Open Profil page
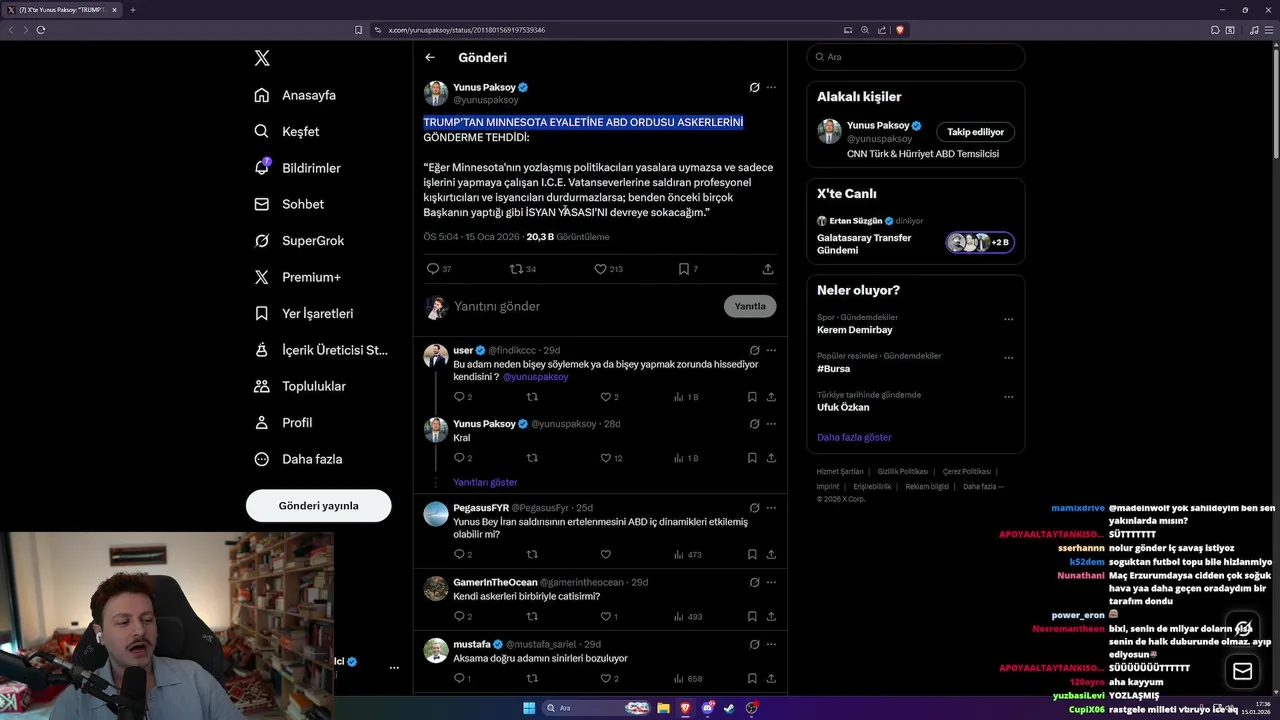Screen dimensions: 1280x720 (283, 422)
